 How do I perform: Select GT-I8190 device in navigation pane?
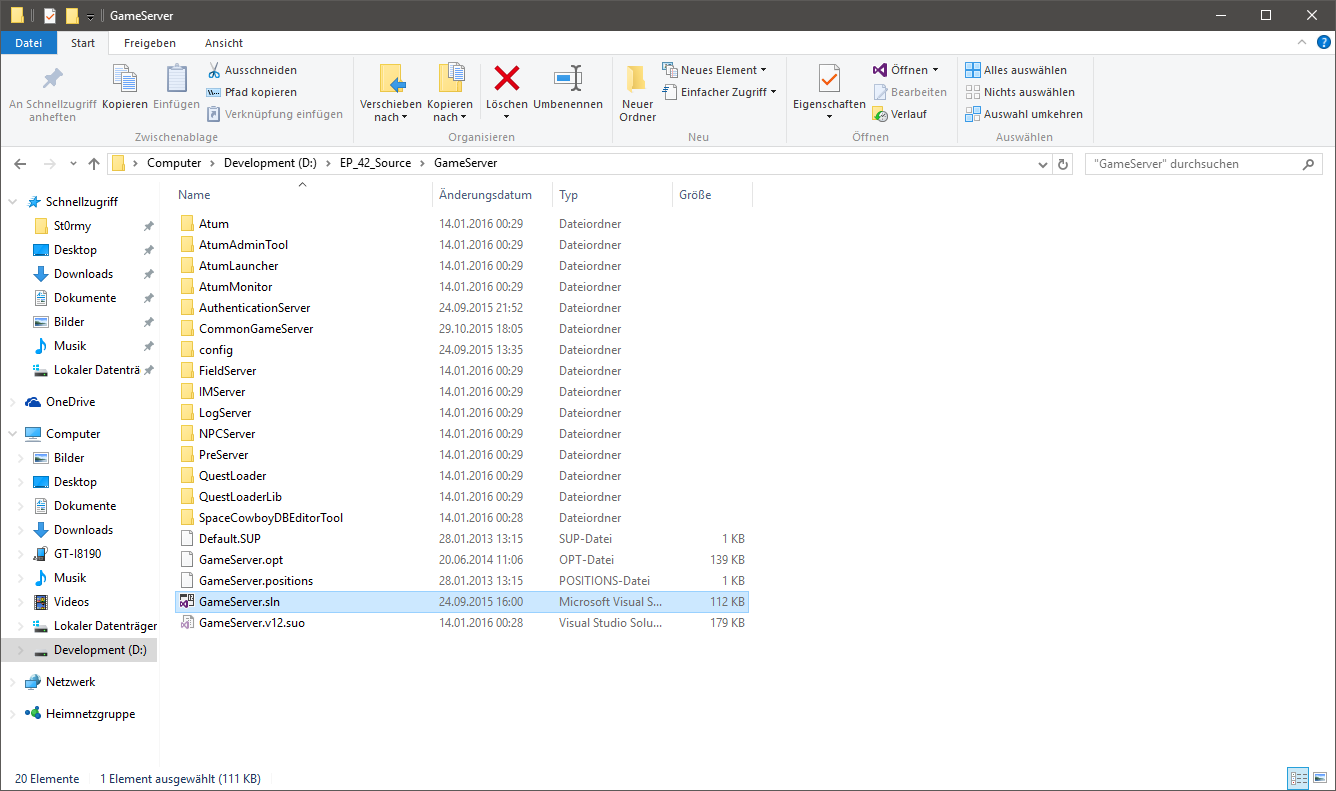click(x=80, y=554)
